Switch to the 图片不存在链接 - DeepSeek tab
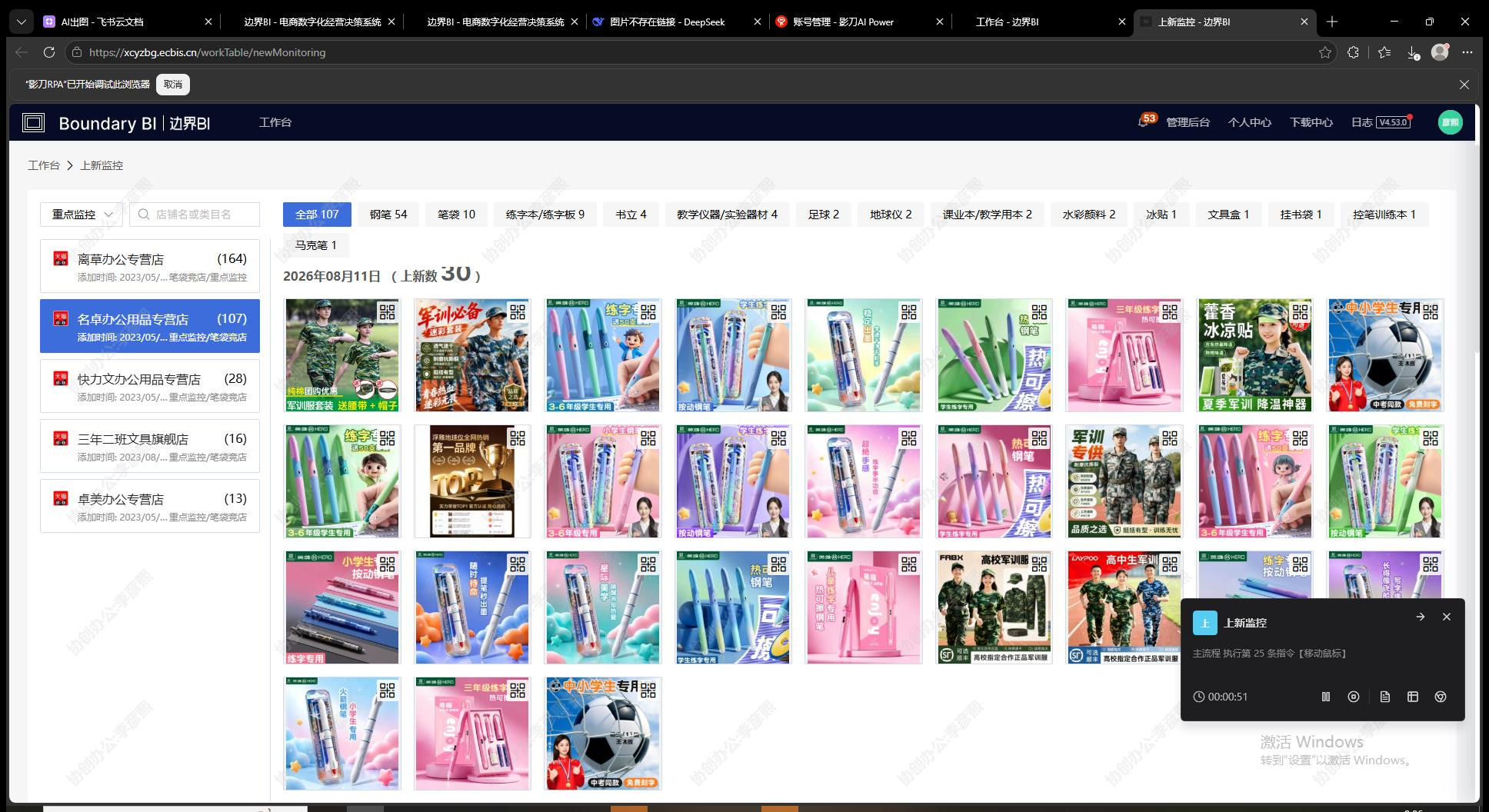Viewport: 1489px width, 812px height. click(x=677, y=22)
